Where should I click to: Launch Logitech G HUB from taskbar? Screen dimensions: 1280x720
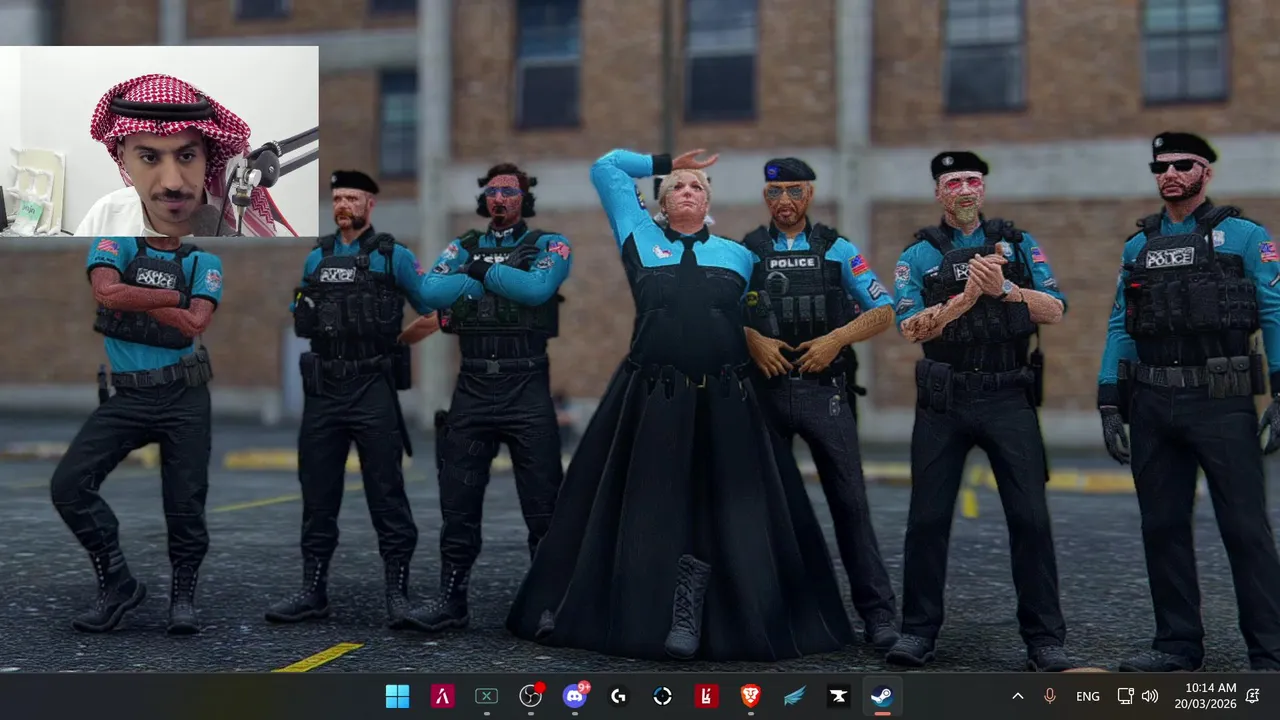(x=619, y=696)
